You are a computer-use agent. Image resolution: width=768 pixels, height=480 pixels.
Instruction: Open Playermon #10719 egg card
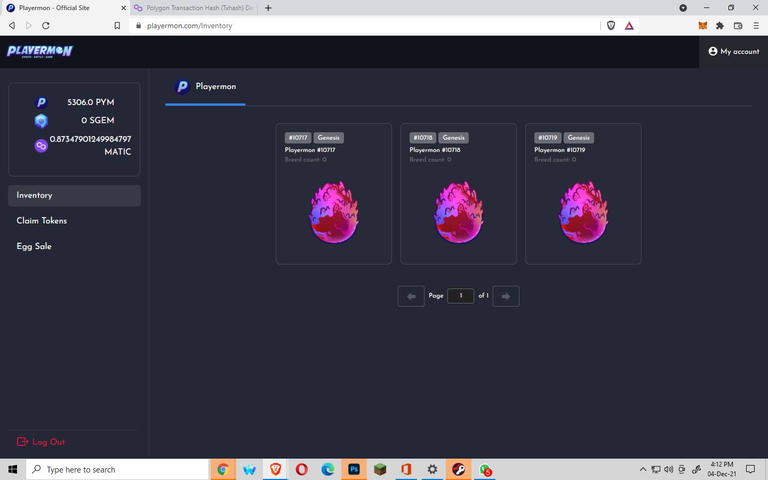coord(583,194)
